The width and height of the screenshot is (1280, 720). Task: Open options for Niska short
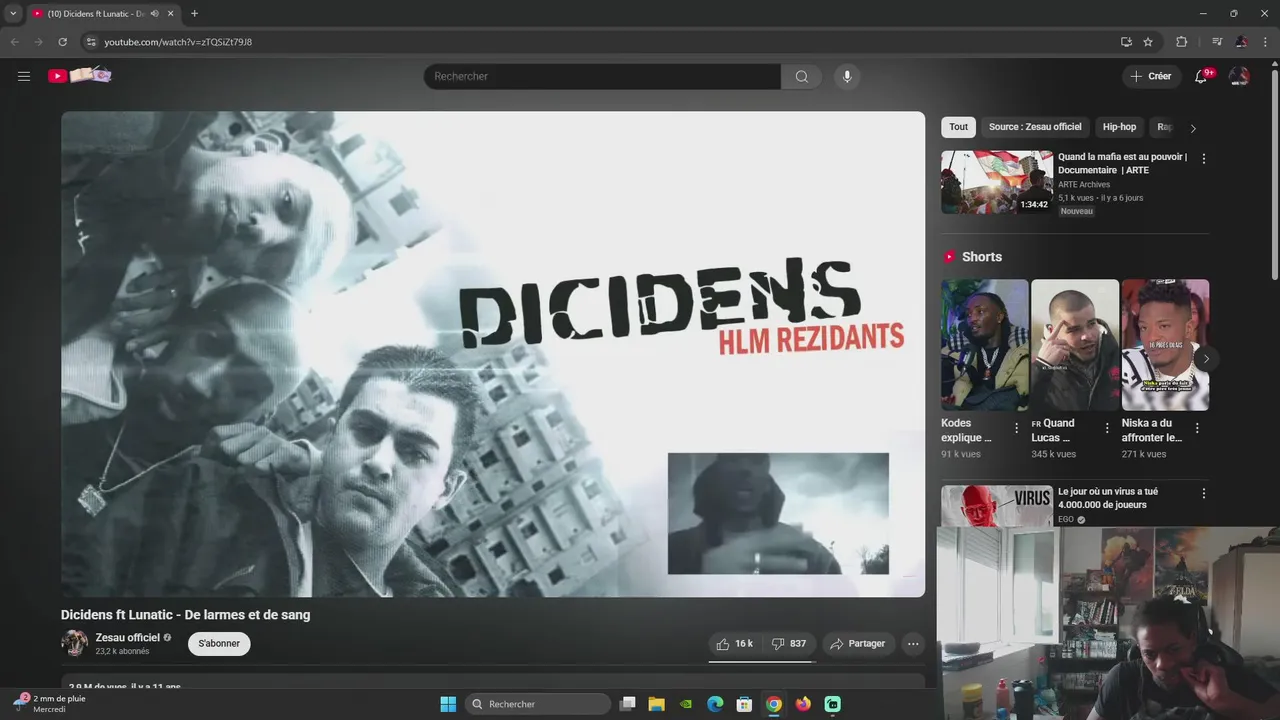(1196, 428)
